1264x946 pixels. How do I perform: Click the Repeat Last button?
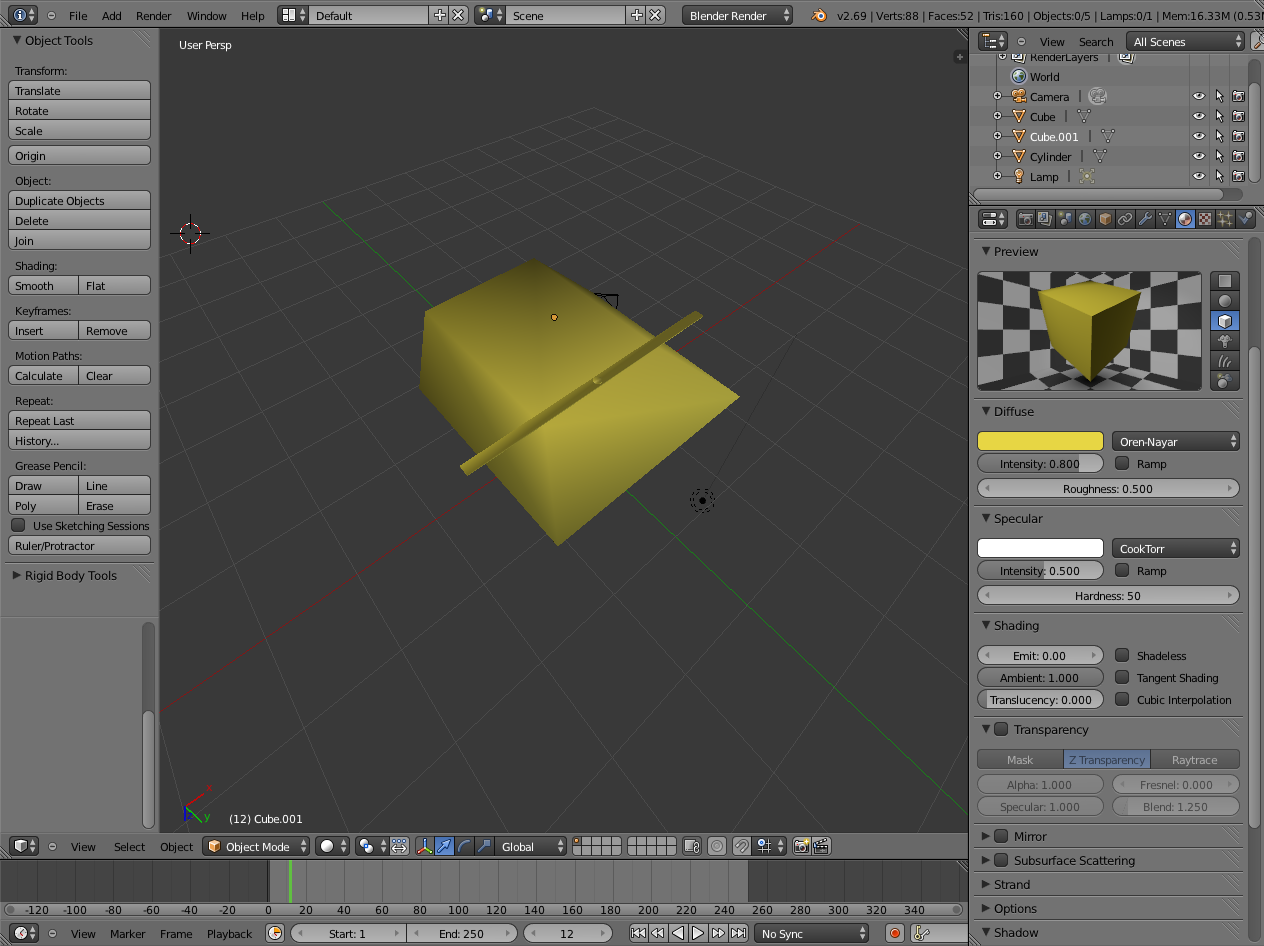pos(80,420)
